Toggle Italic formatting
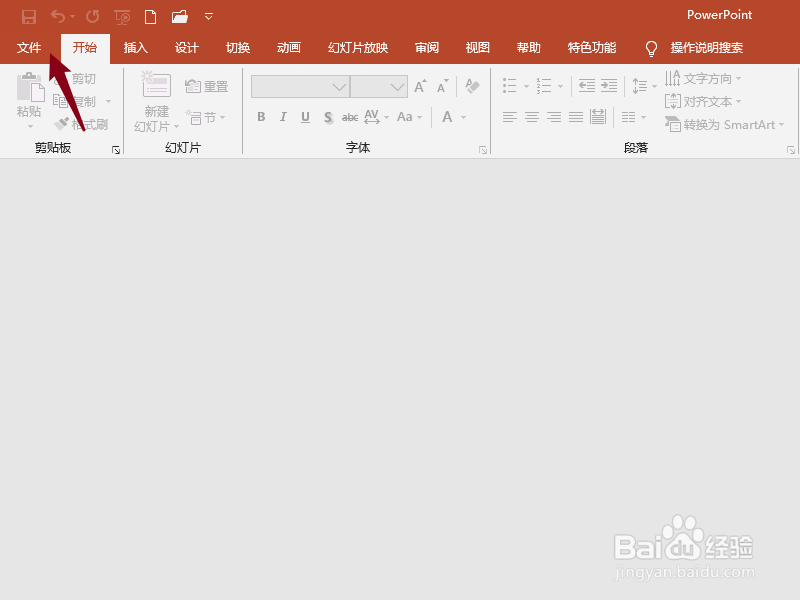 [283, 117]
